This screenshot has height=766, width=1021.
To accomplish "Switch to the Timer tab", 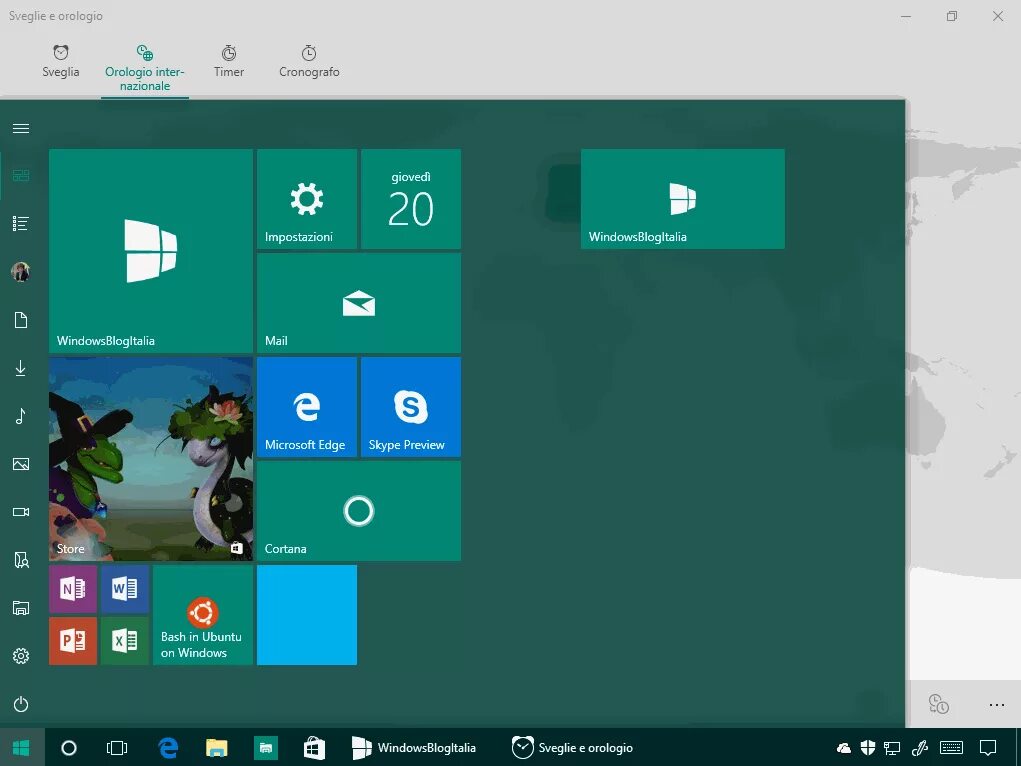I will click(229, 62).
